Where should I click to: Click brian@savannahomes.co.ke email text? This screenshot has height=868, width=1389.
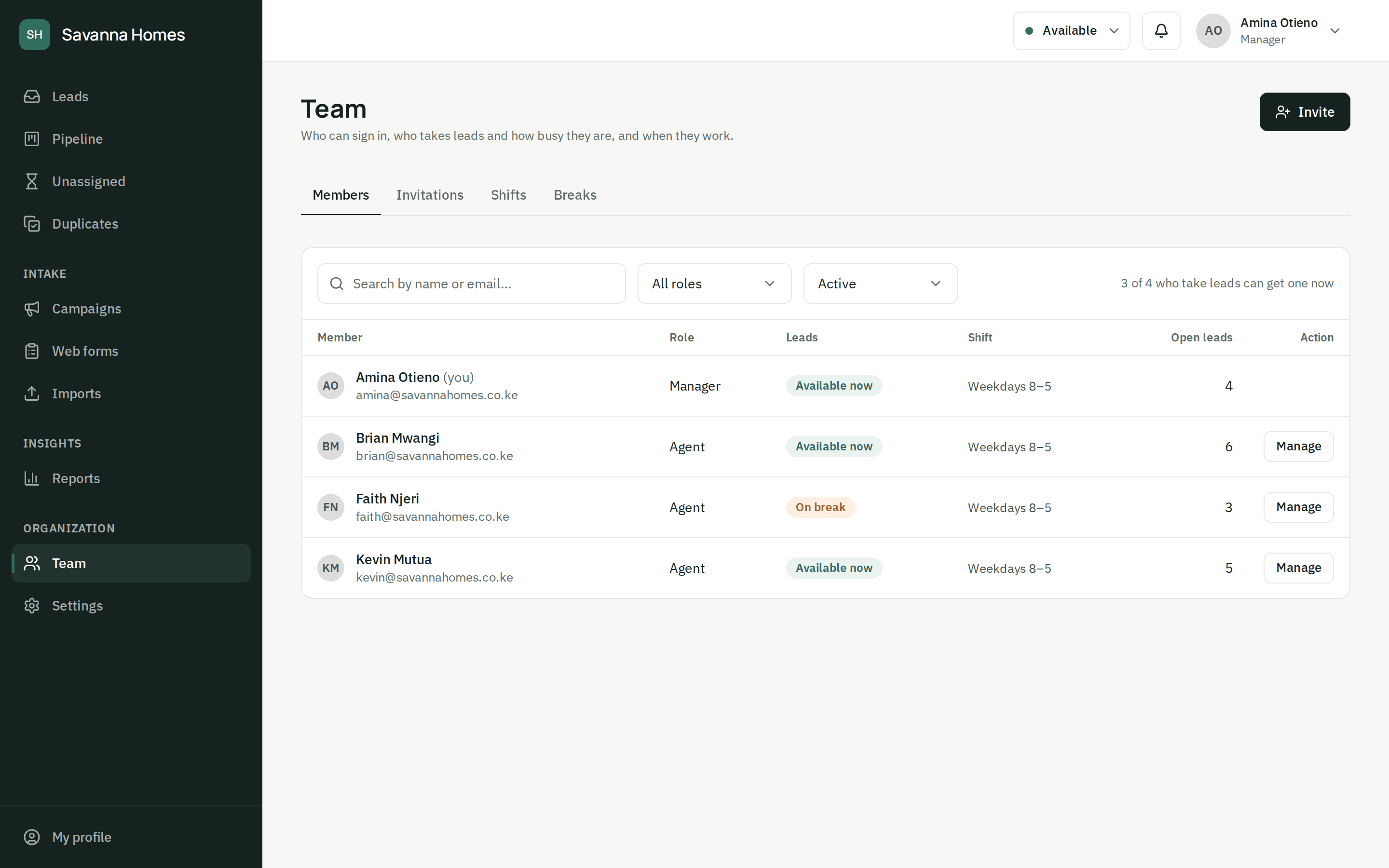pyautogui.click(x=434, y=456)
